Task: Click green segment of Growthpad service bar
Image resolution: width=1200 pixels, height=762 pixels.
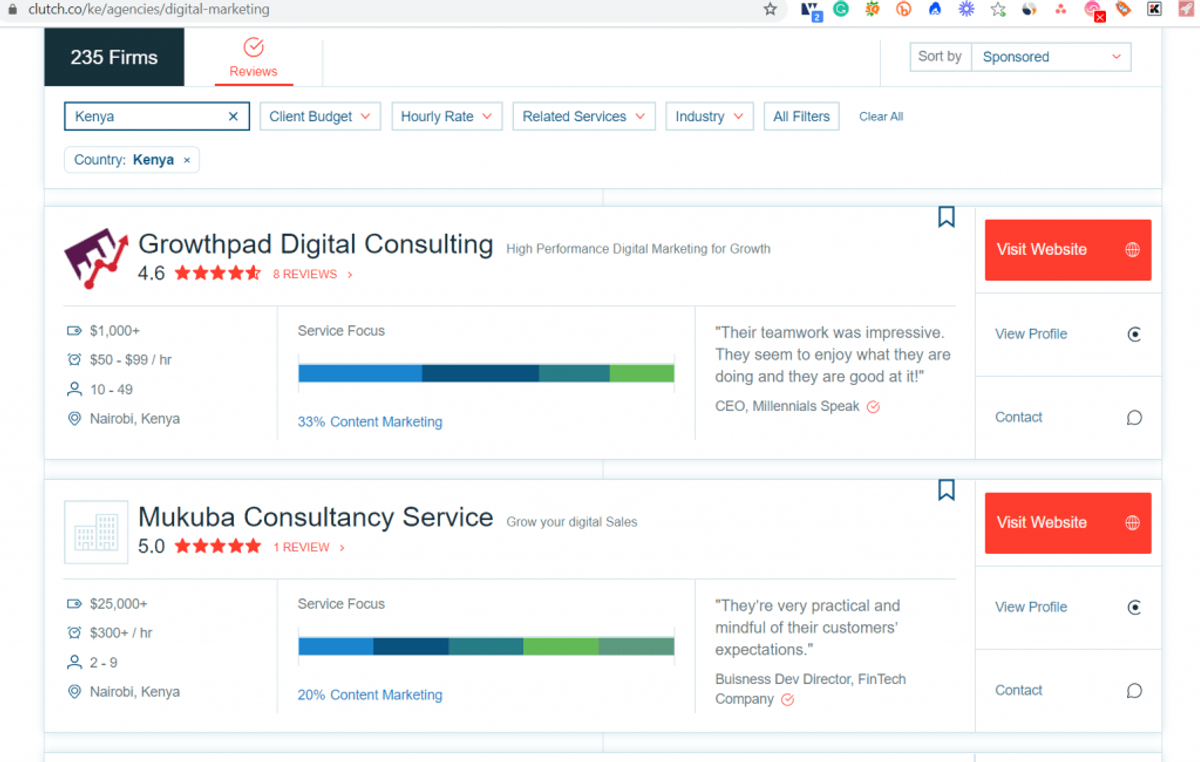Action: [x=642, y=373]
